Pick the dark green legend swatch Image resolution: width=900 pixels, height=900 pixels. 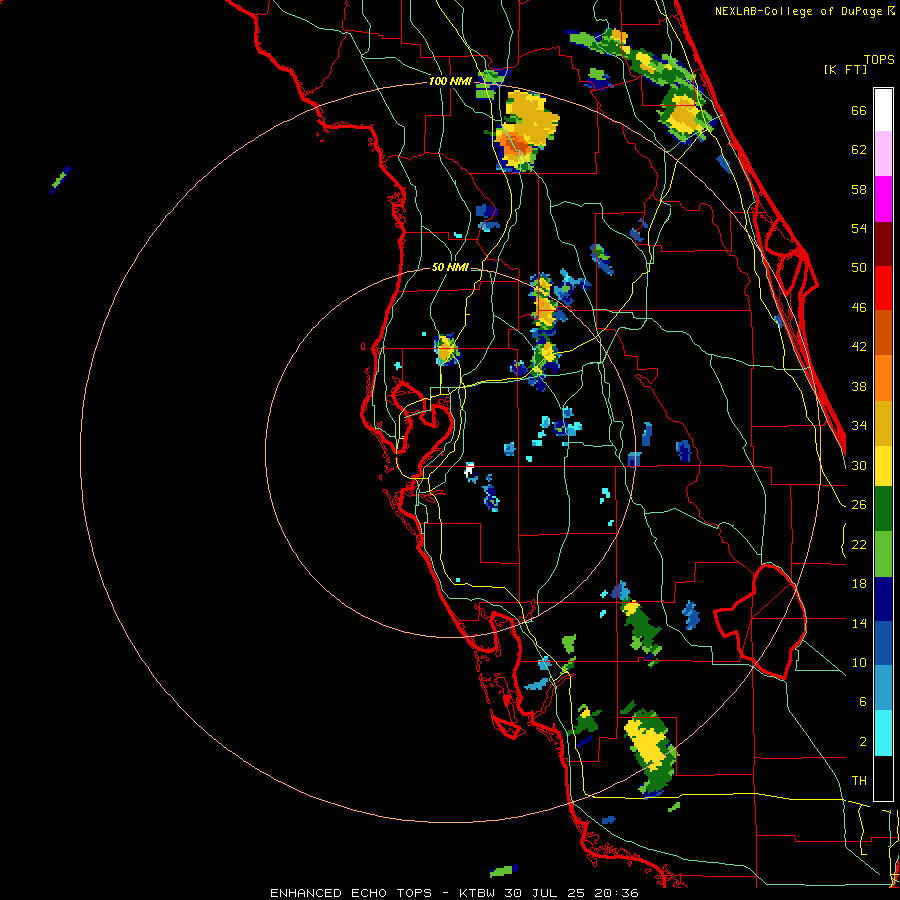click(x=883, y=509)
